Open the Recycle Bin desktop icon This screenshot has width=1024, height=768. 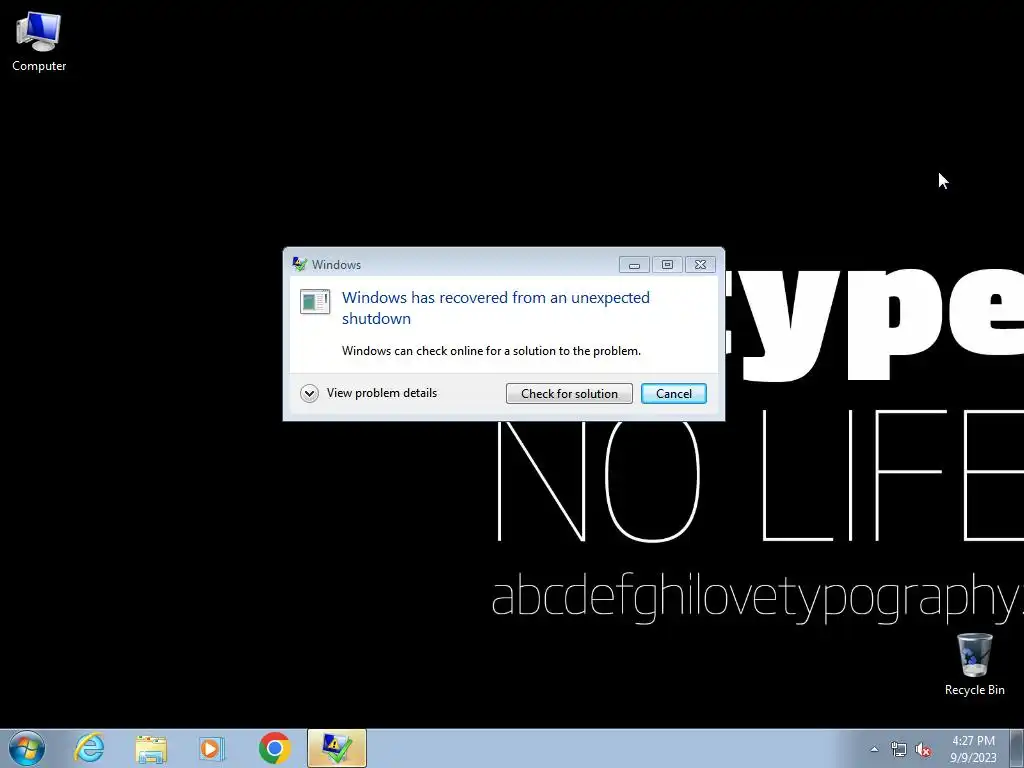[974, 664]
